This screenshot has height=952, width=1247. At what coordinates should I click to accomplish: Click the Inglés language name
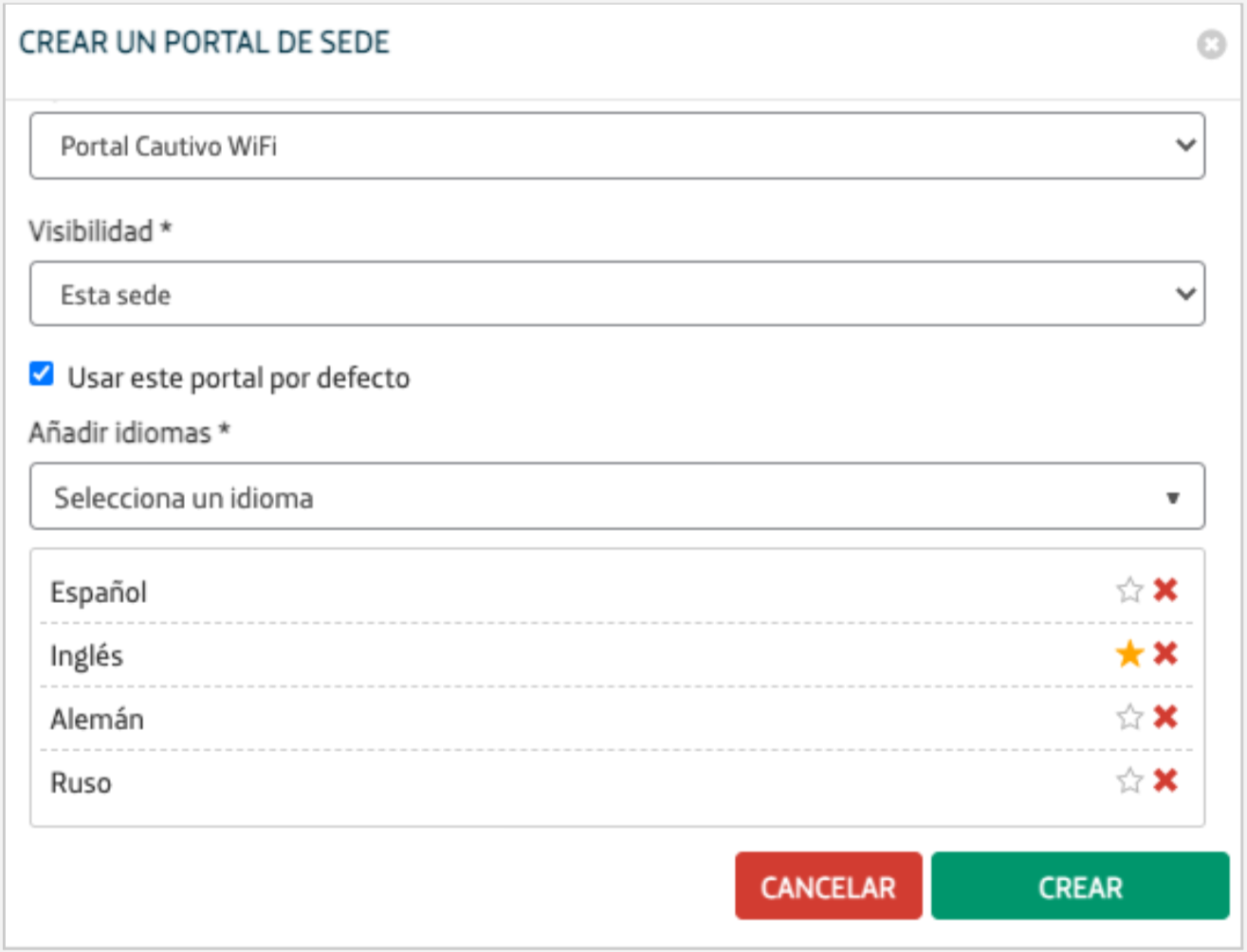(x=86, y=656)
